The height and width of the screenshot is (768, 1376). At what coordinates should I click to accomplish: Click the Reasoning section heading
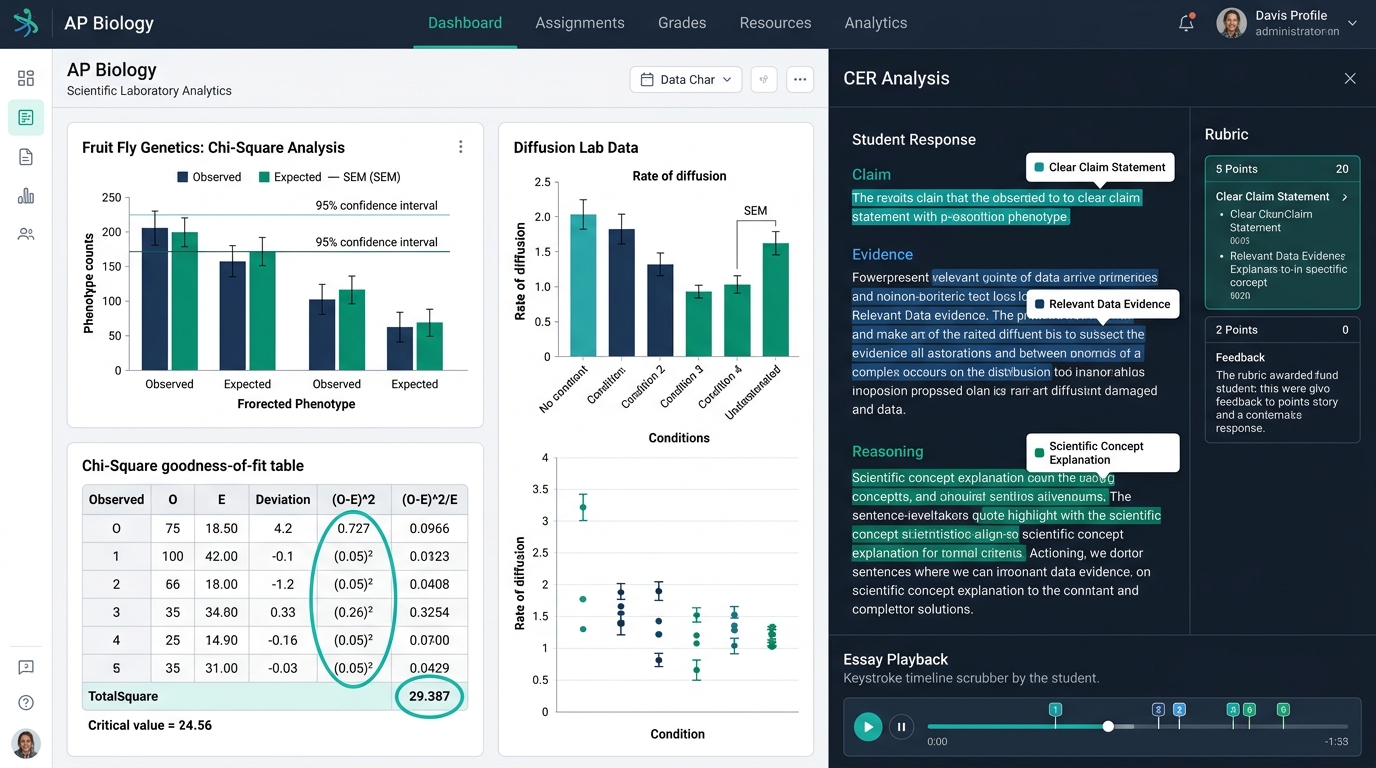888,451
